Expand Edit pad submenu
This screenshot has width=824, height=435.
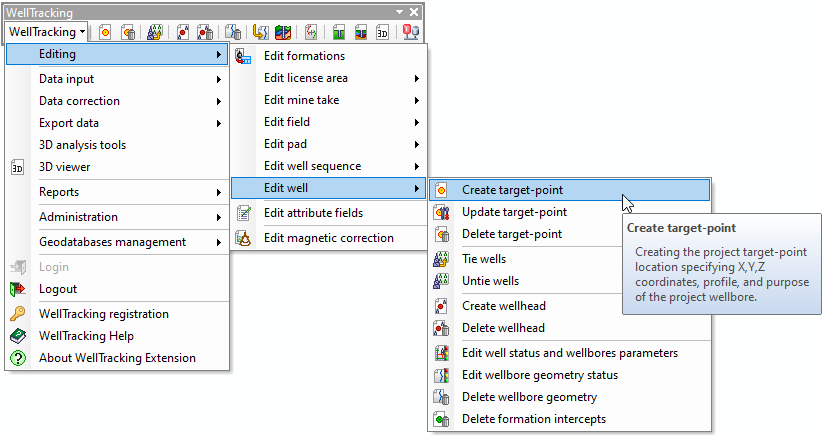(328, 144)
